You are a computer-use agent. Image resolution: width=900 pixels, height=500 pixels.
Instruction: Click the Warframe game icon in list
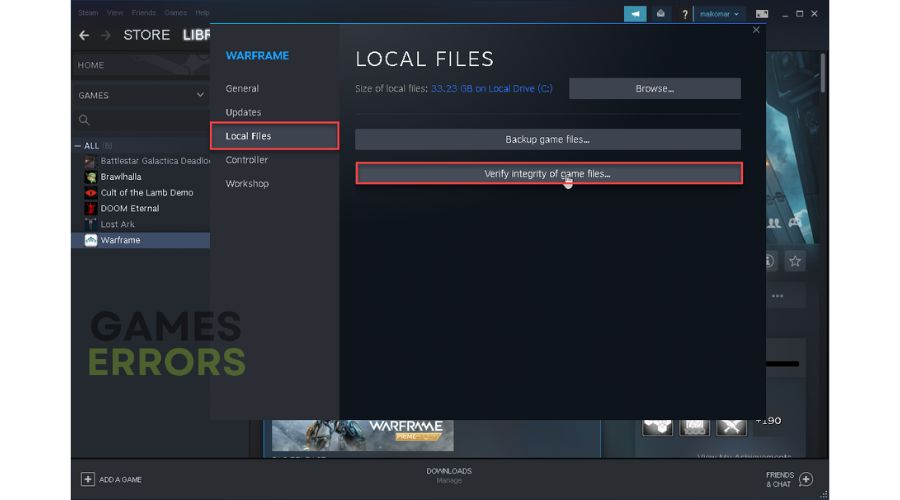[91, 240]
